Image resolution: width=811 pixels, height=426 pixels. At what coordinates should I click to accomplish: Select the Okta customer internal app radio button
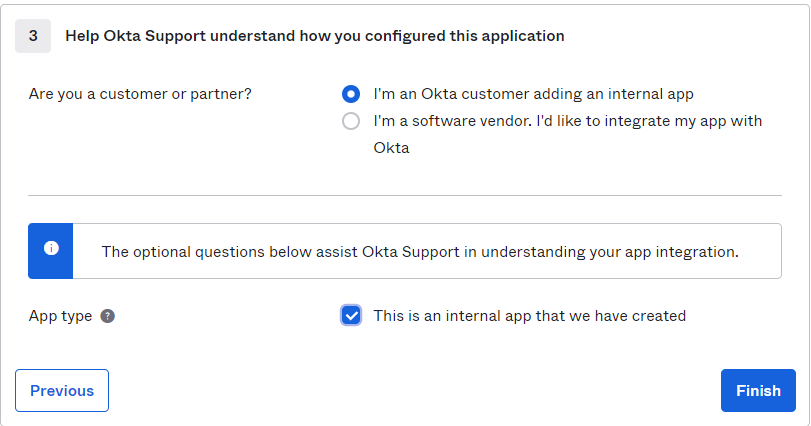coord(351,94)
